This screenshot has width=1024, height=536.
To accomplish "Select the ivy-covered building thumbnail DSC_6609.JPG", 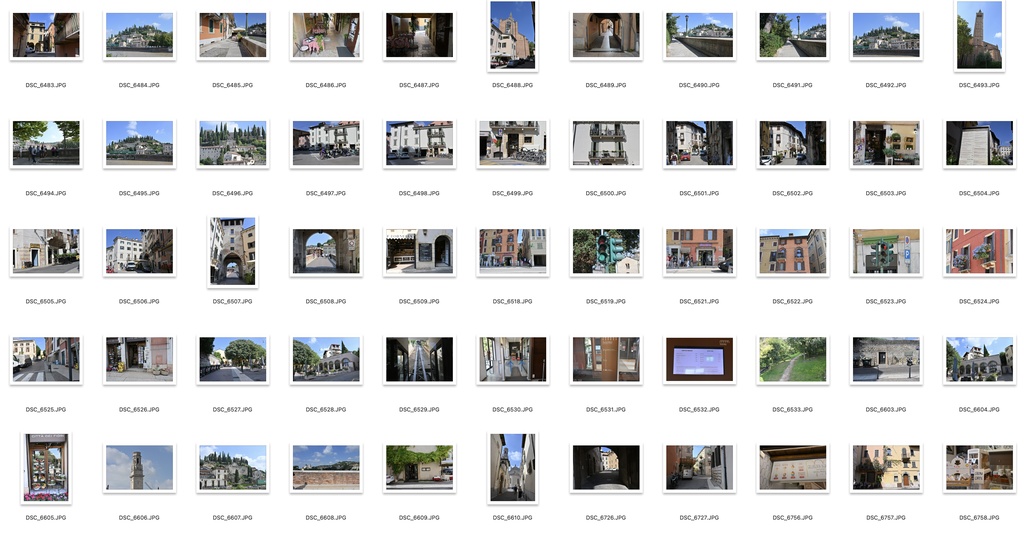I will click(x=419, y=467).
